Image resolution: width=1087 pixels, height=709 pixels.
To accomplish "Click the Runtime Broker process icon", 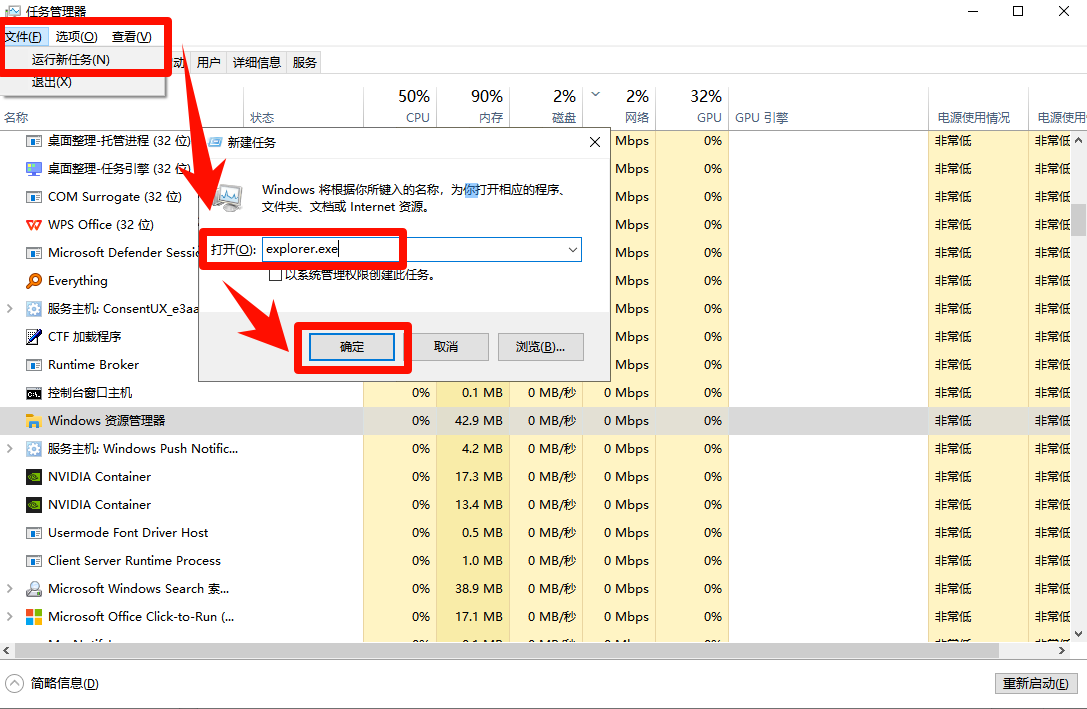I will point(33,365).
